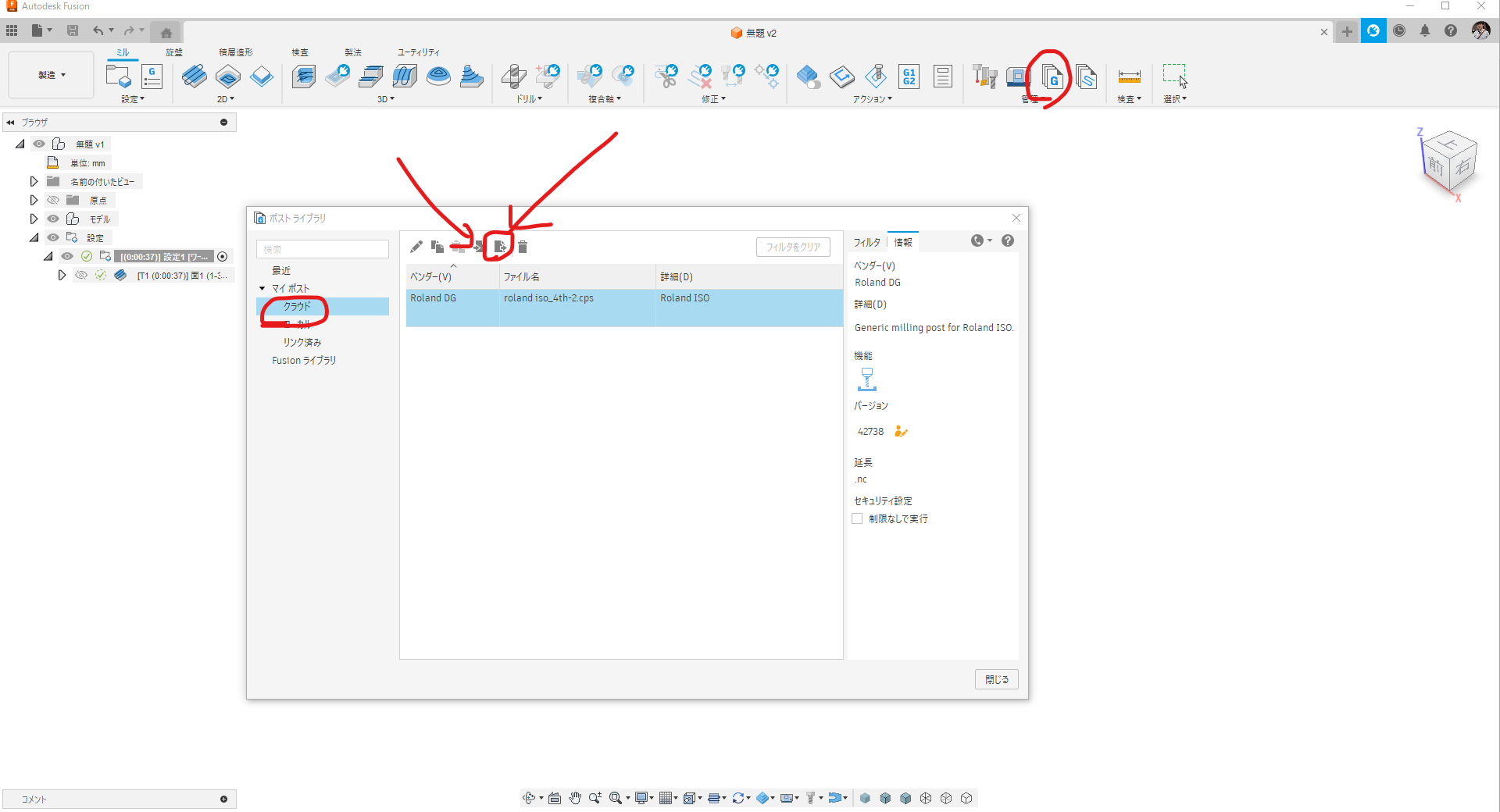Image resolution: width=1500 pixels, height=812 pixels.
Task: Click the NC program icon with G
Action: click(152, 77)
